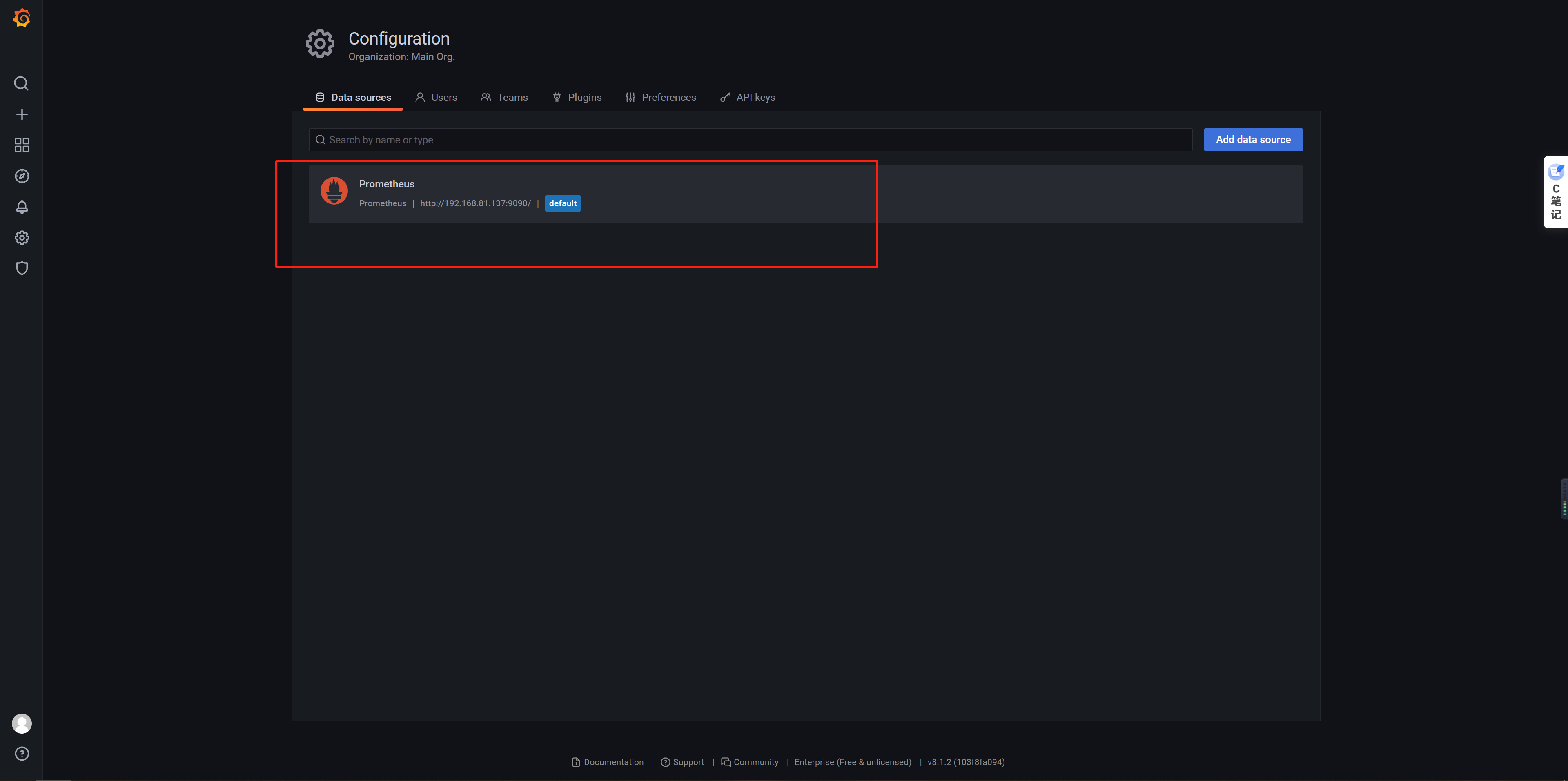This screenshot has height=781, width=1568.
Task: Open the Prometheus data source name
Action: click(387, 184)
